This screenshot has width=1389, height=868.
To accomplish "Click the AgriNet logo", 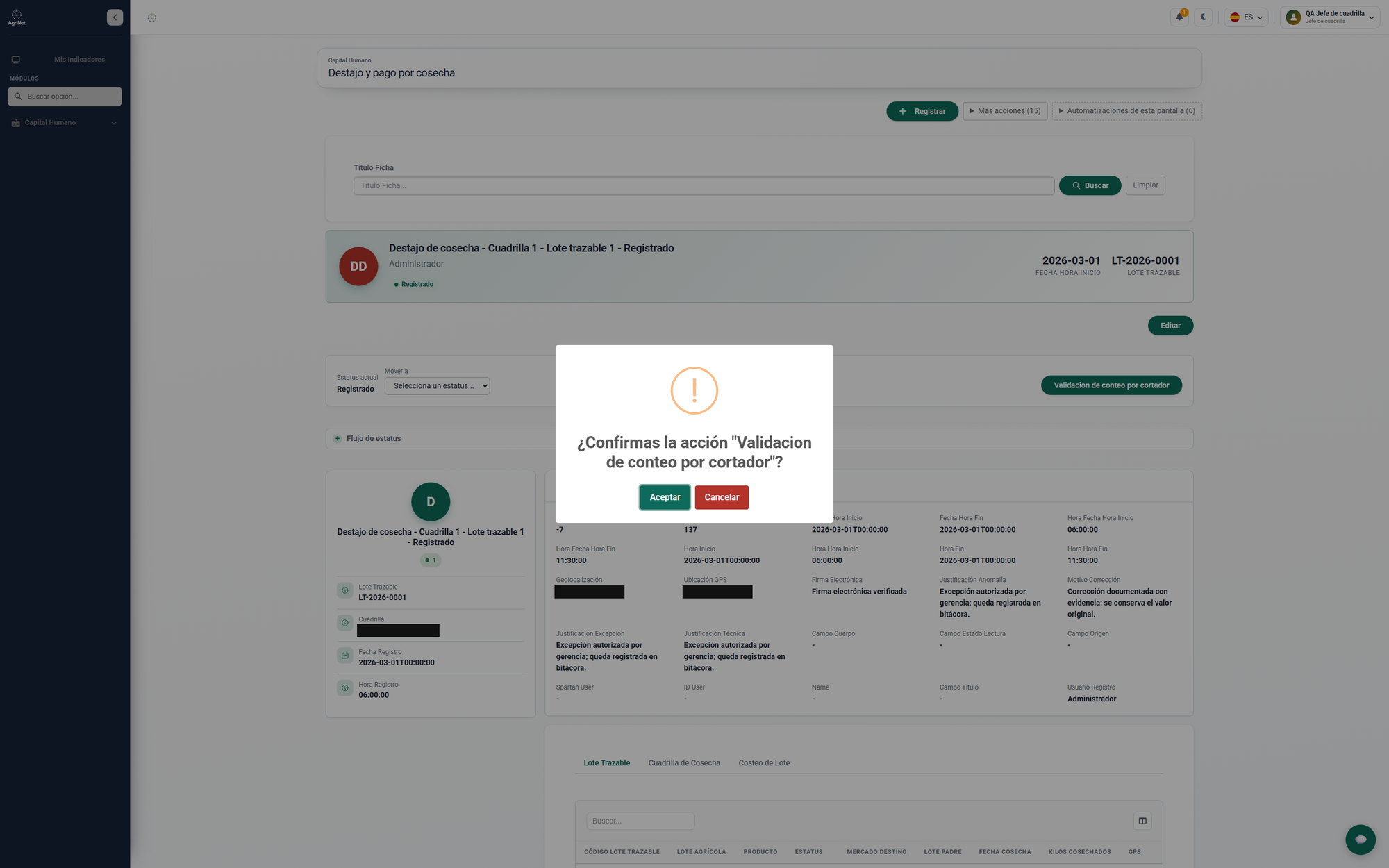I will 17,17.
